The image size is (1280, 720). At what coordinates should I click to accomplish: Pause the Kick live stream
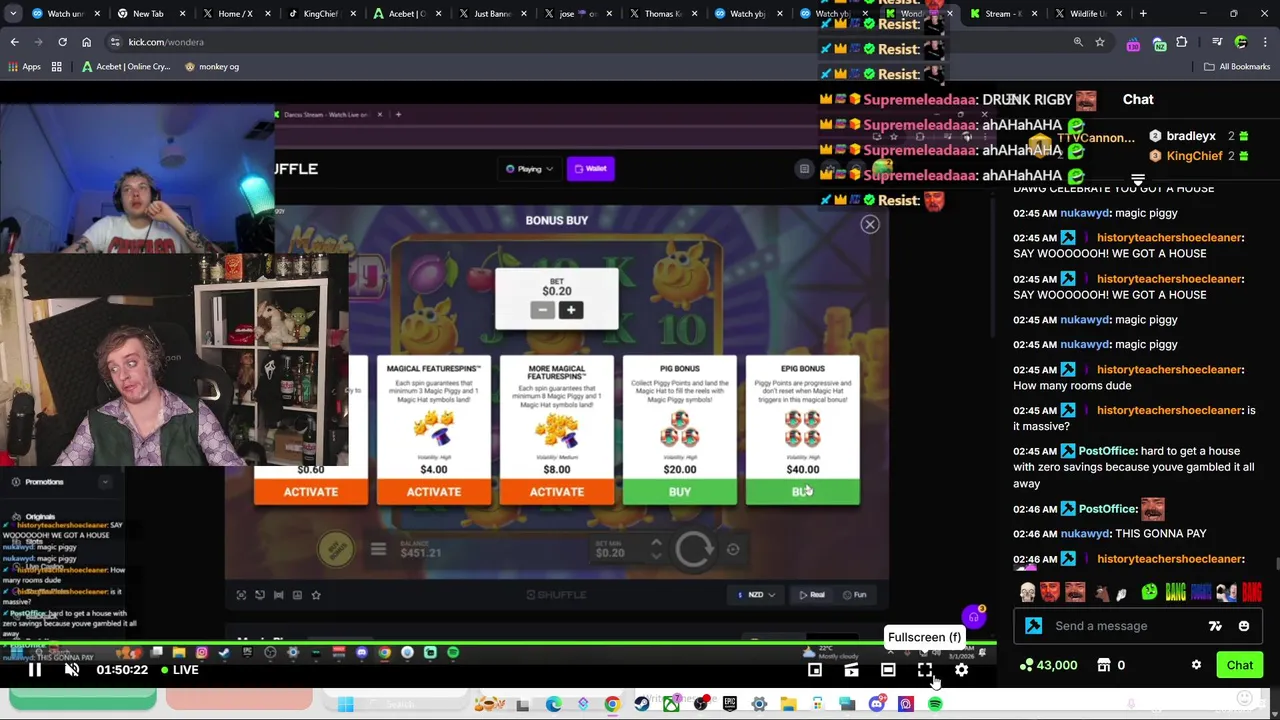(x=34, y=670)
